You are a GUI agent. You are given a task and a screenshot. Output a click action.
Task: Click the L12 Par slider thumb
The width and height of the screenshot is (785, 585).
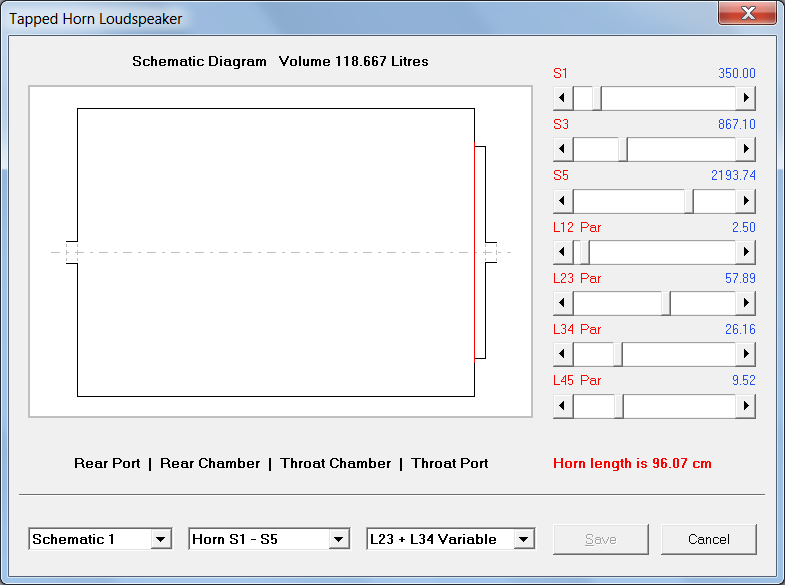pyautogui.click(x=585, y=251)
